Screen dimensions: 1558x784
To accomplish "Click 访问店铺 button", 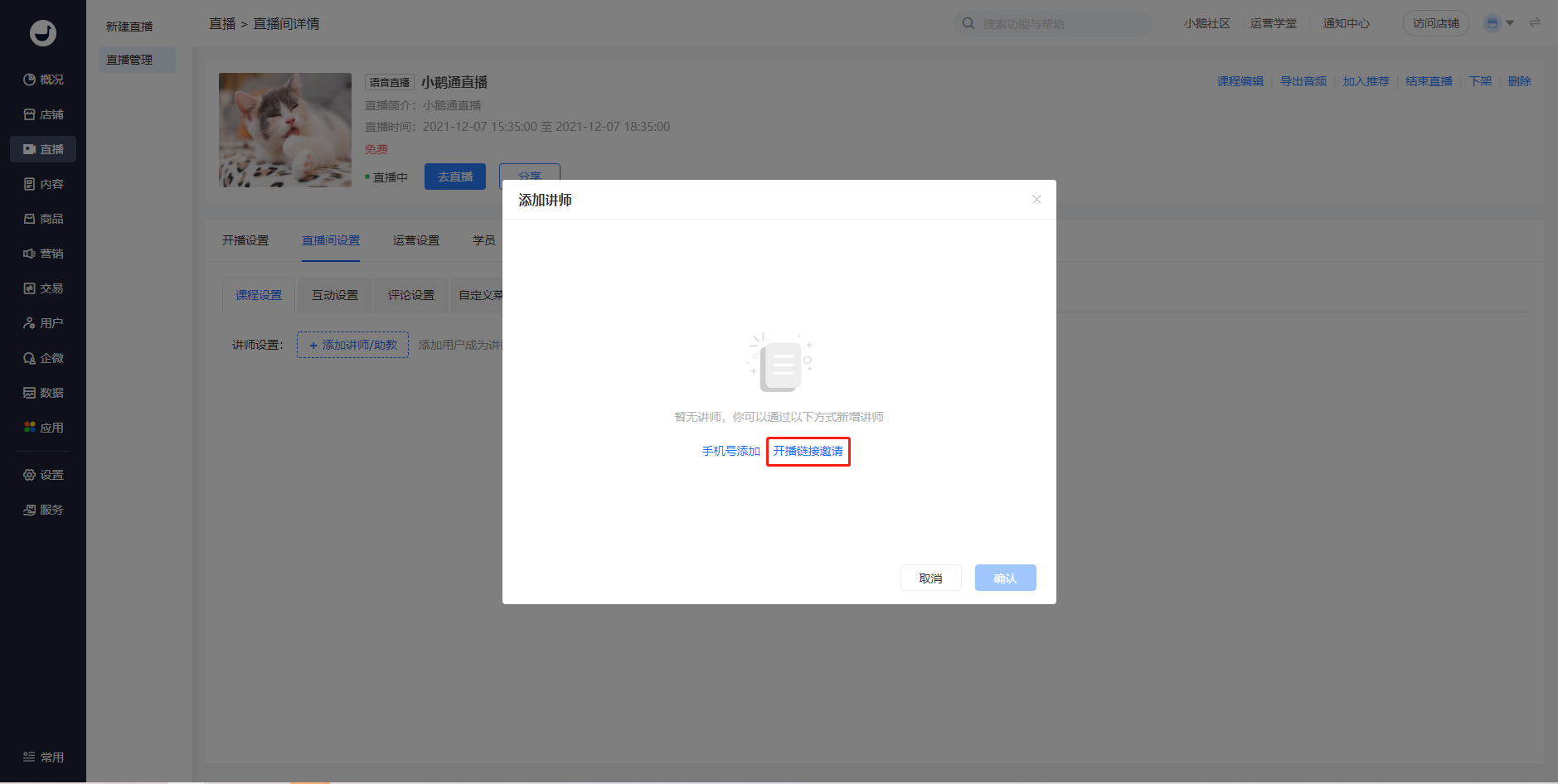I will 1436,23.
